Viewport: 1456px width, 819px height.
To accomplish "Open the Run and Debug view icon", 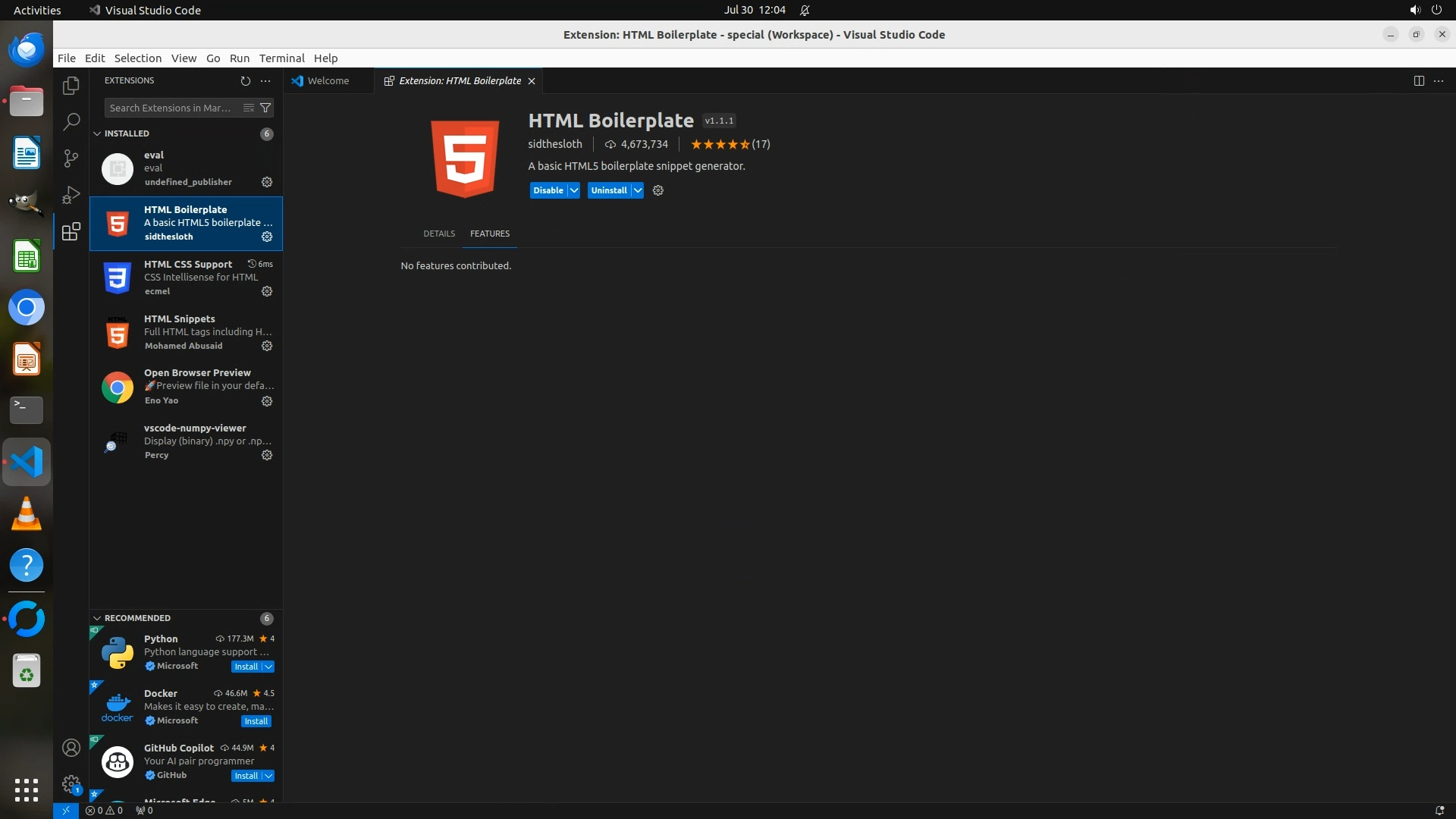I will tap(71, 195).
